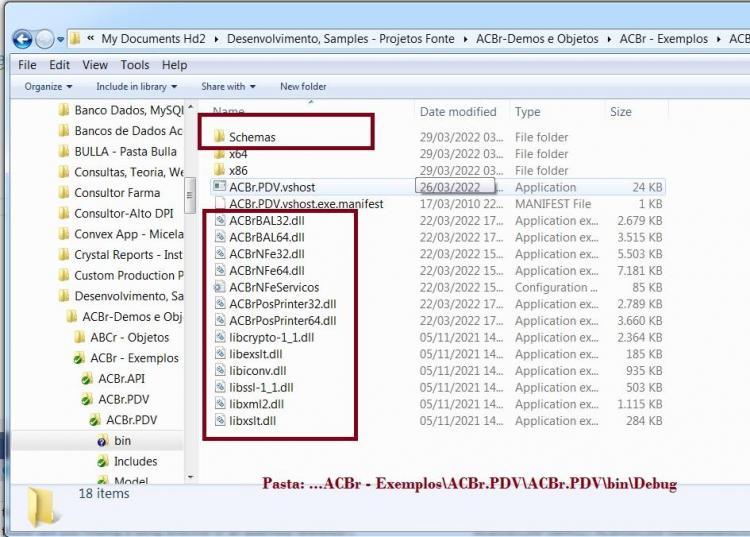Select Banco Dados, MySQL folder in tree

tap(121, 110)
